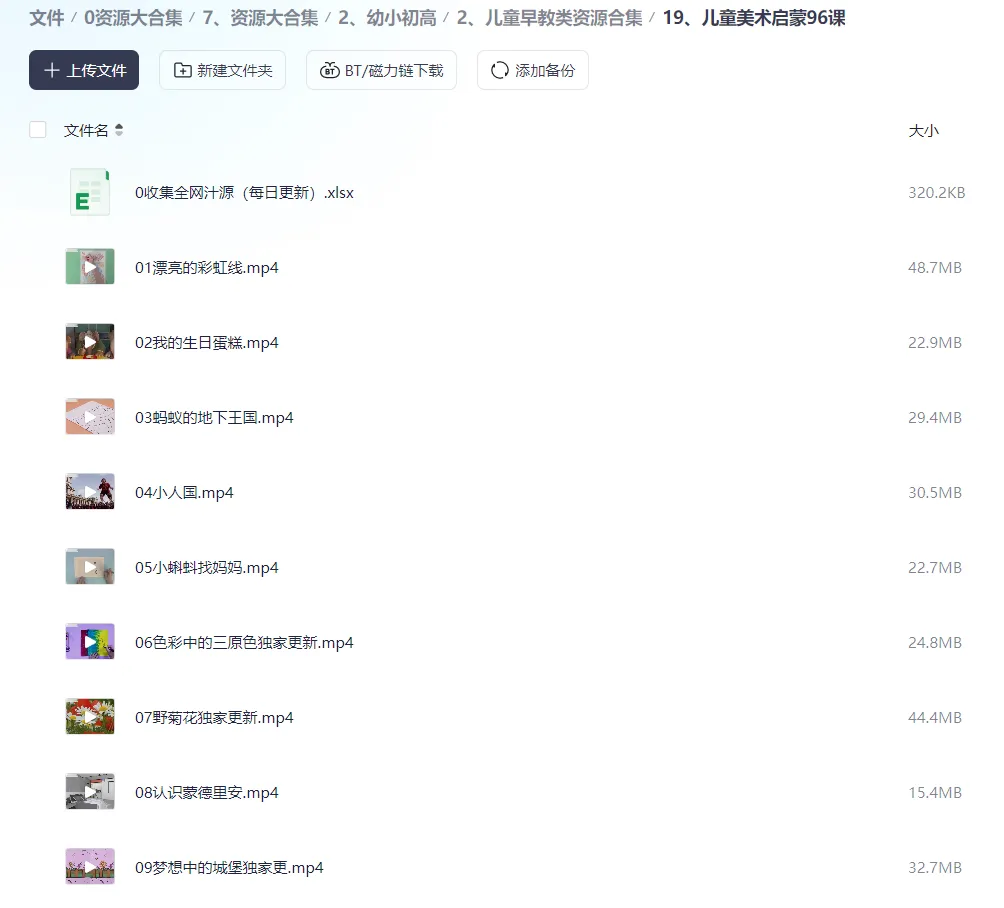Create a folder with 新建文件夹
Image resolution: width=1004 pixels, height=908 pixels.
(x=222, y=70)
